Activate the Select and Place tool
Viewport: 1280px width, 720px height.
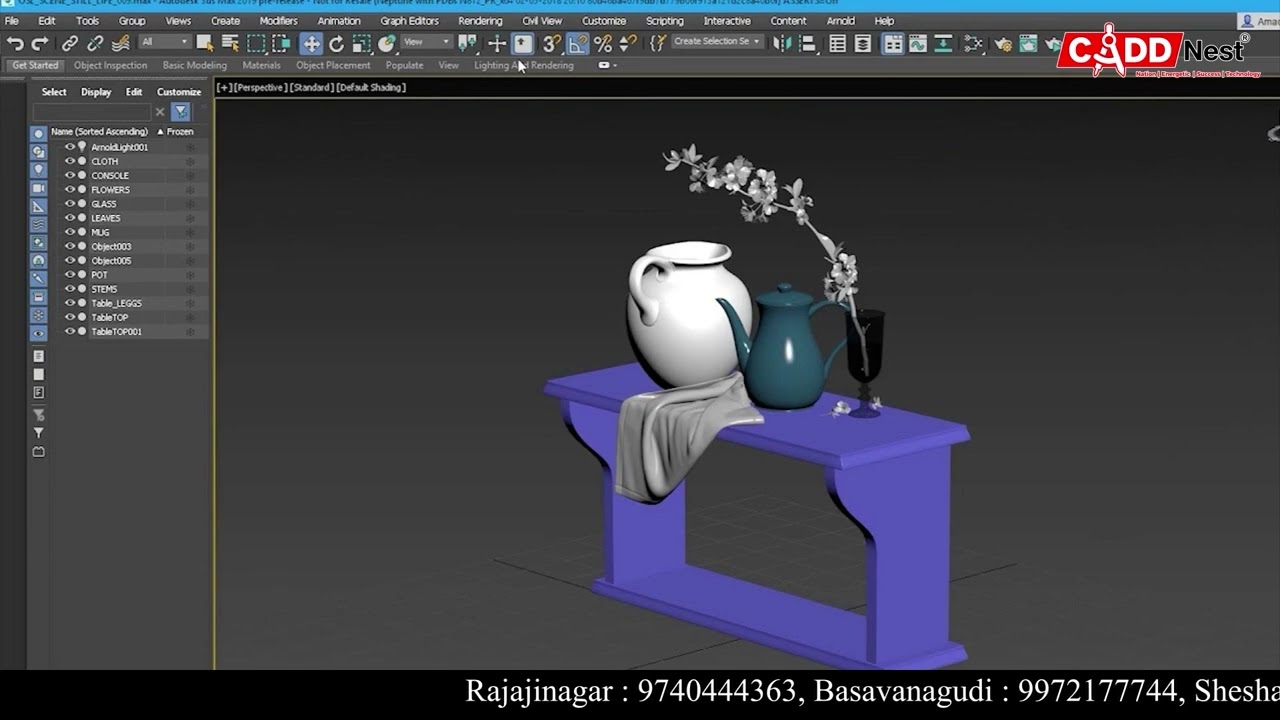[x=387, y=43]
